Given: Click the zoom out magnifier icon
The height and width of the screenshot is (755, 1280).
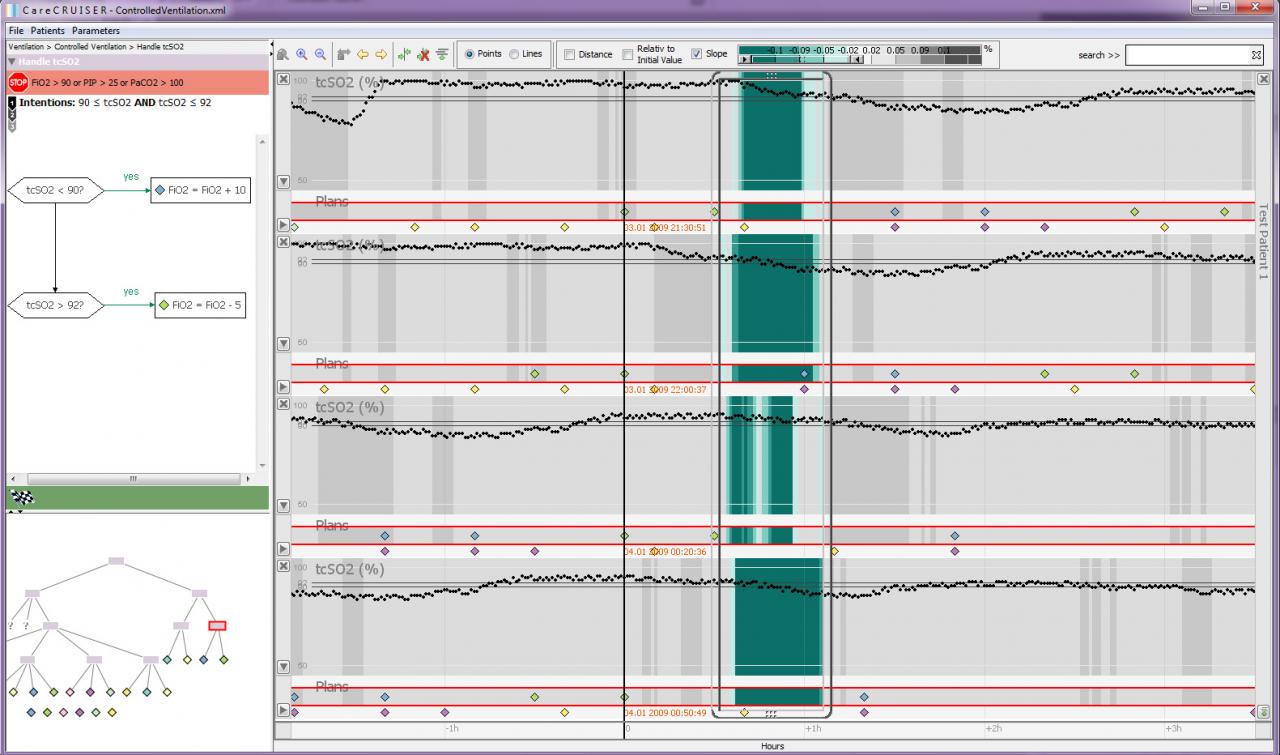Looking at the screenshot, I should pyautogui.click(x=320, y=55).
